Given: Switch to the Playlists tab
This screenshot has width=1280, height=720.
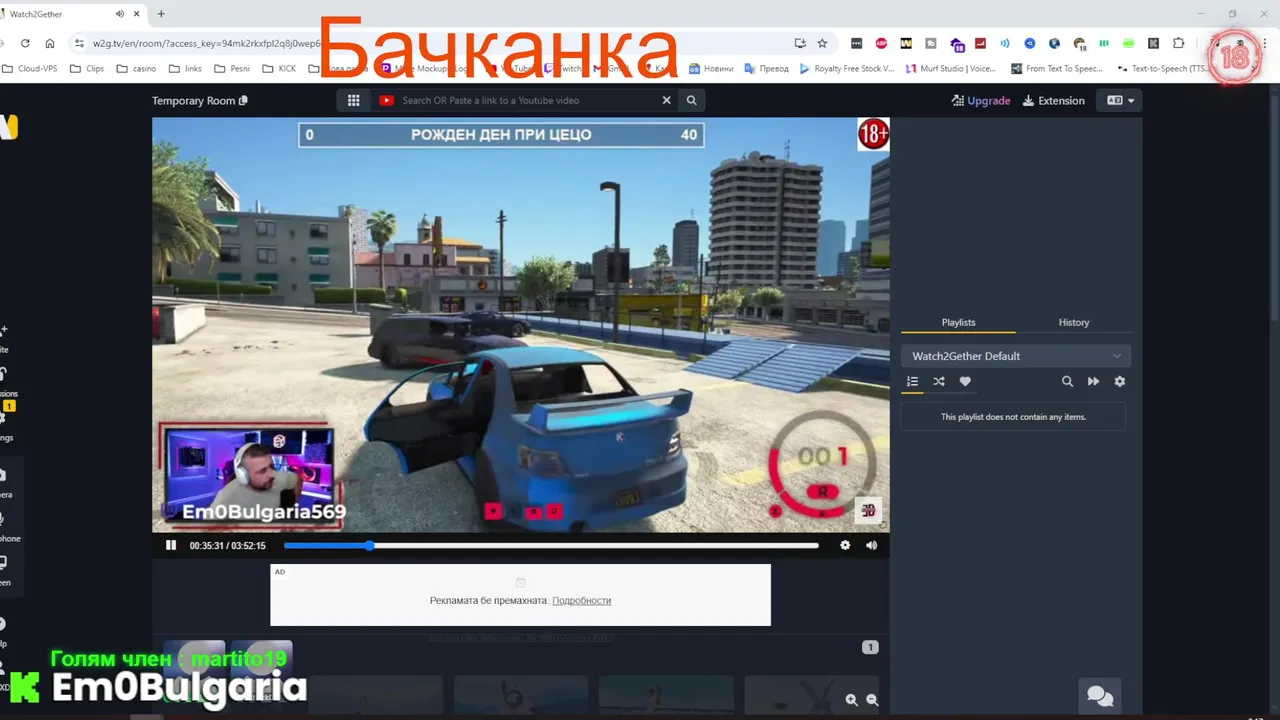Looking at the screenshot, I should (958, 322).
